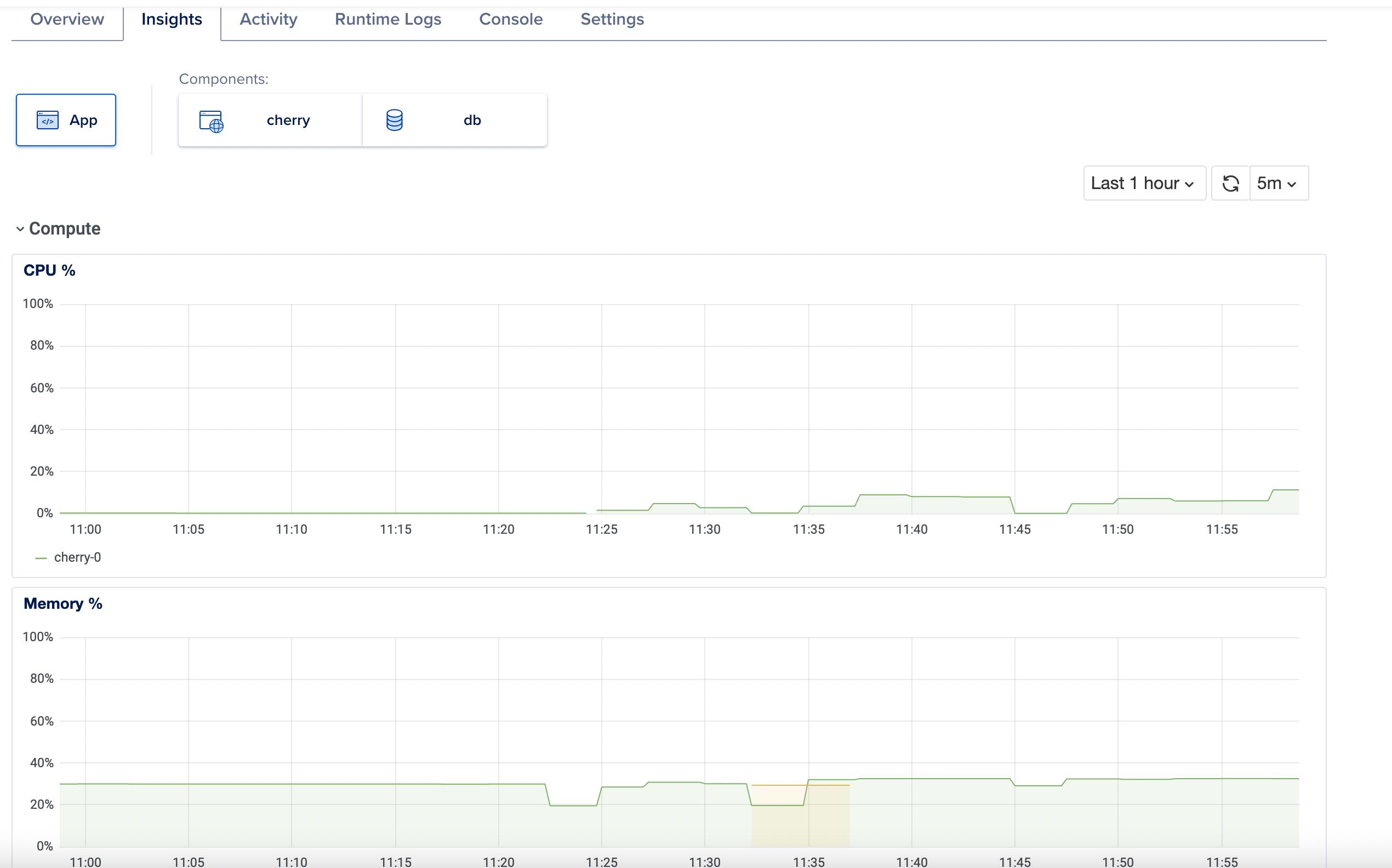Click 11:40 label on CPU chart axis

click(x=911, y=529)
